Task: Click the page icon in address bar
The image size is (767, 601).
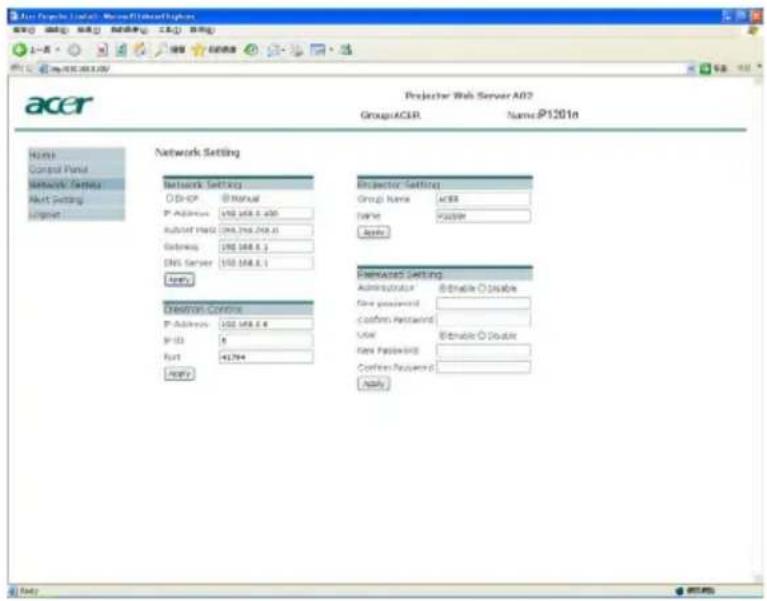Action: [x=44, y=69]
